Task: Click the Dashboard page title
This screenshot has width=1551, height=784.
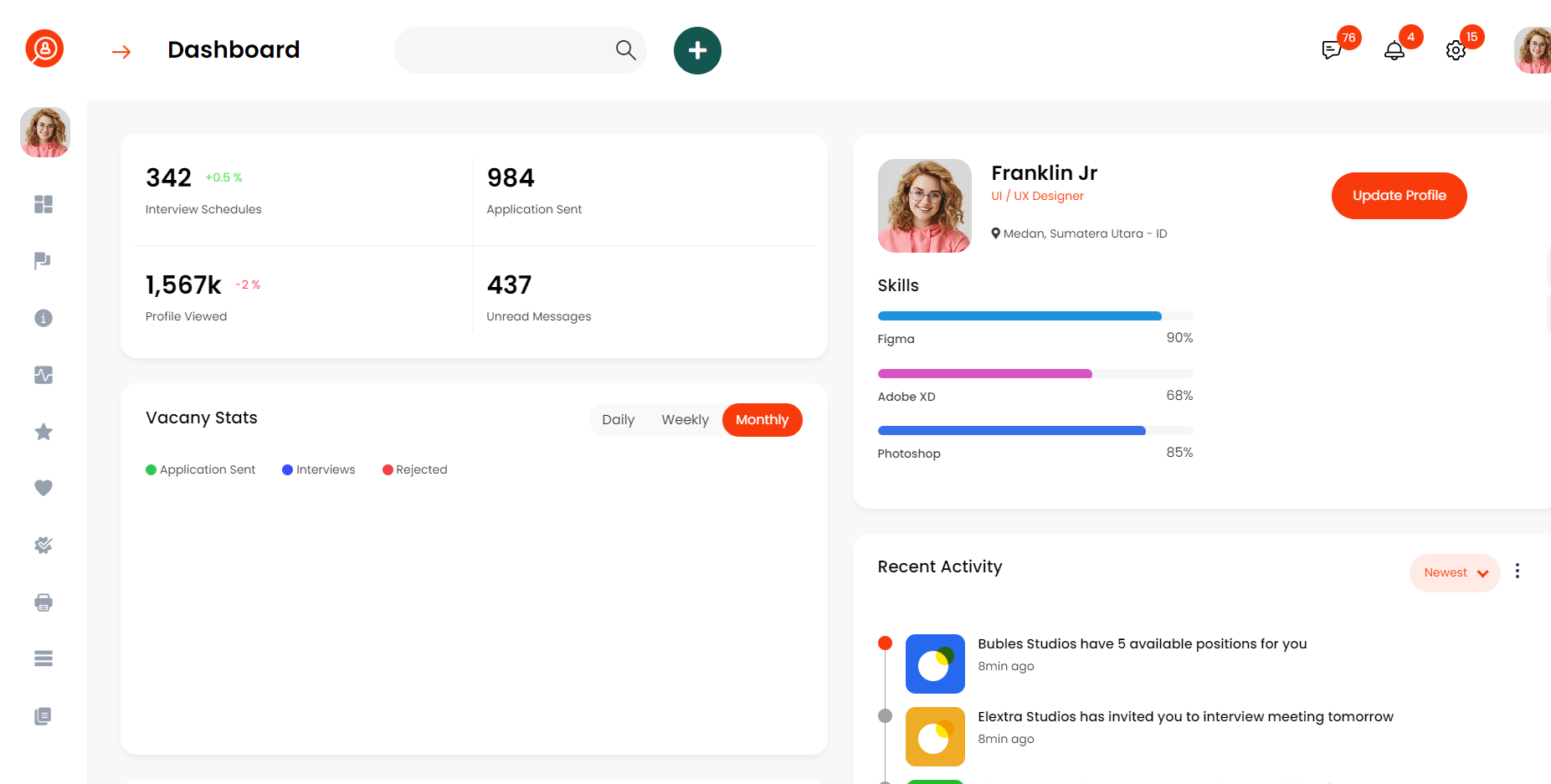Action: (x=234, y=49)
